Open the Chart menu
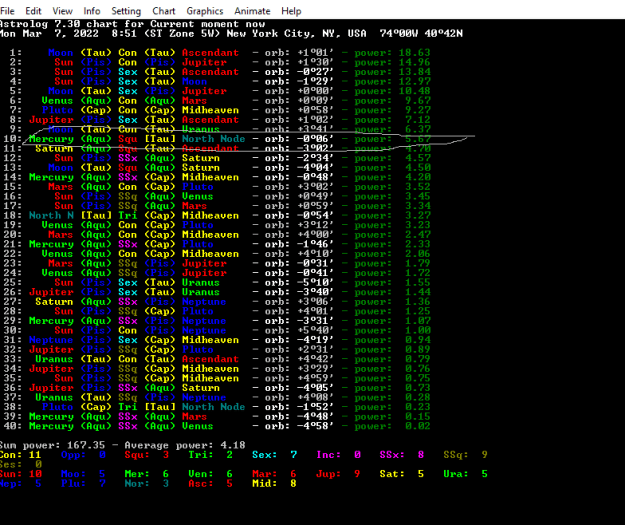625x525 pixels. point(163,11)
